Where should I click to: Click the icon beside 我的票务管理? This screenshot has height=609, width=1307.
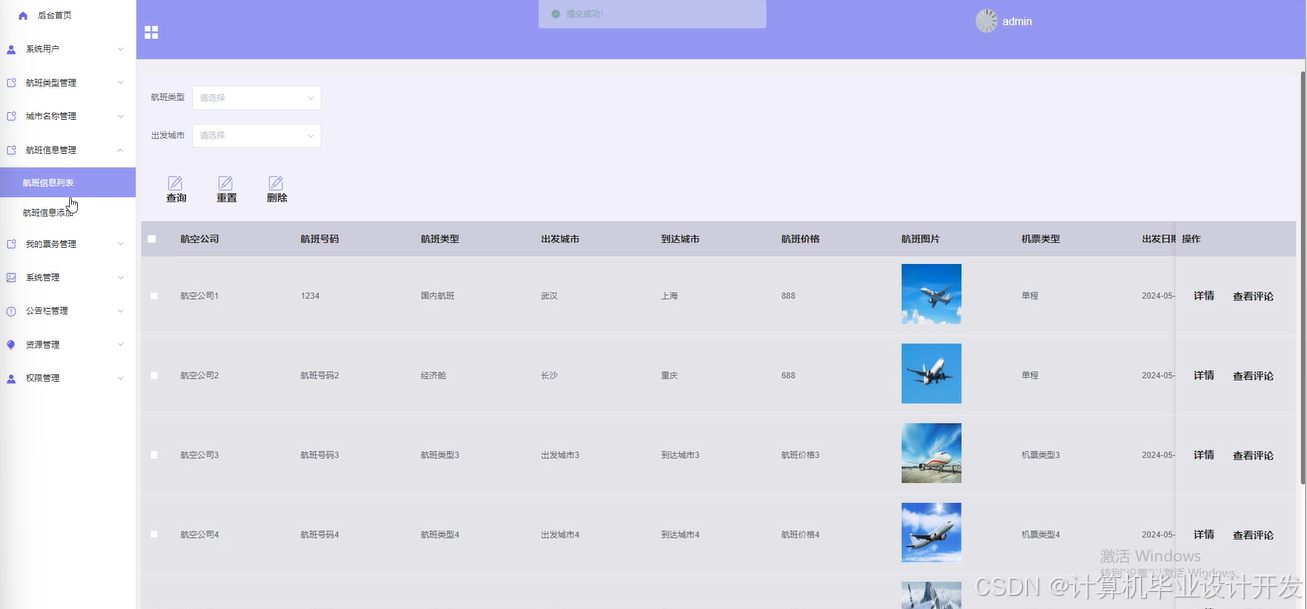pyautogui.click(x=11, y=244)
